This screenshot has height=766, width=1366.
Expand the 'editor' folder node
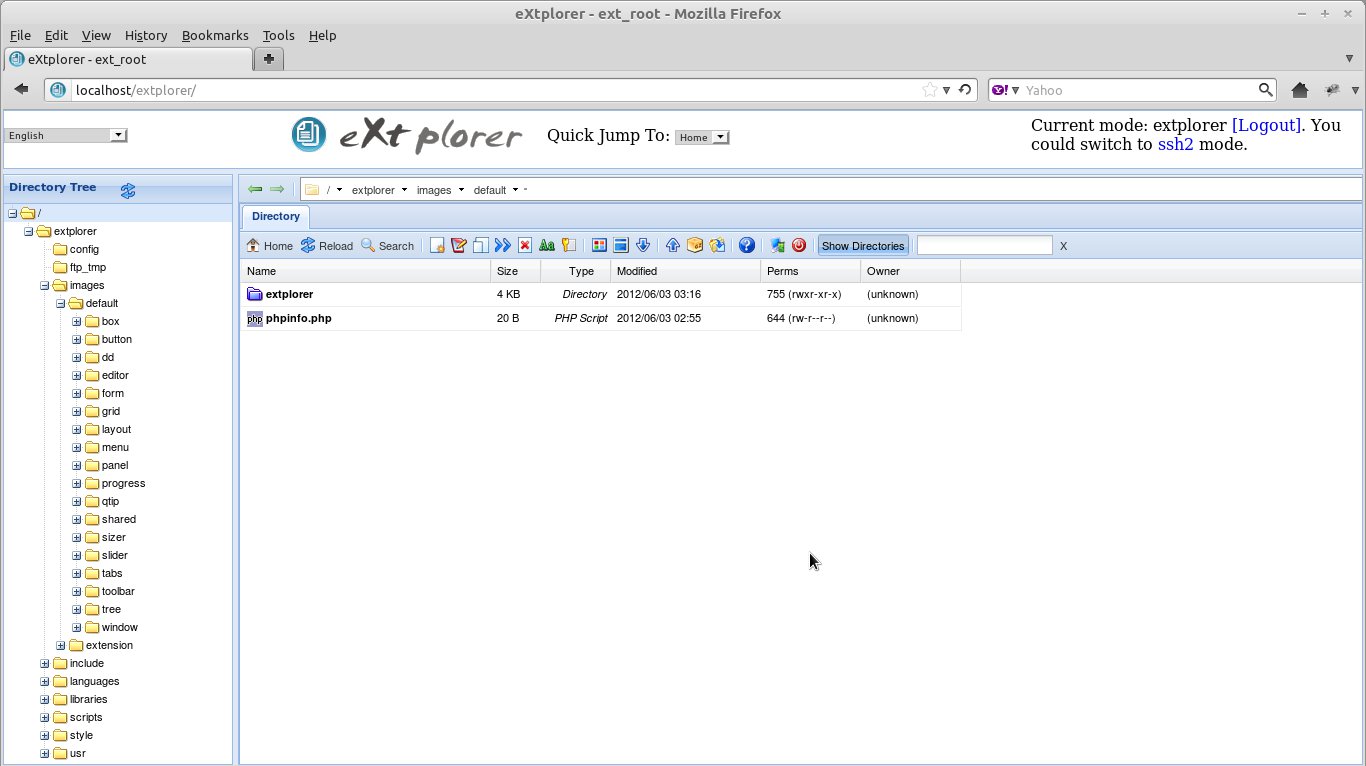click(77, 376)
